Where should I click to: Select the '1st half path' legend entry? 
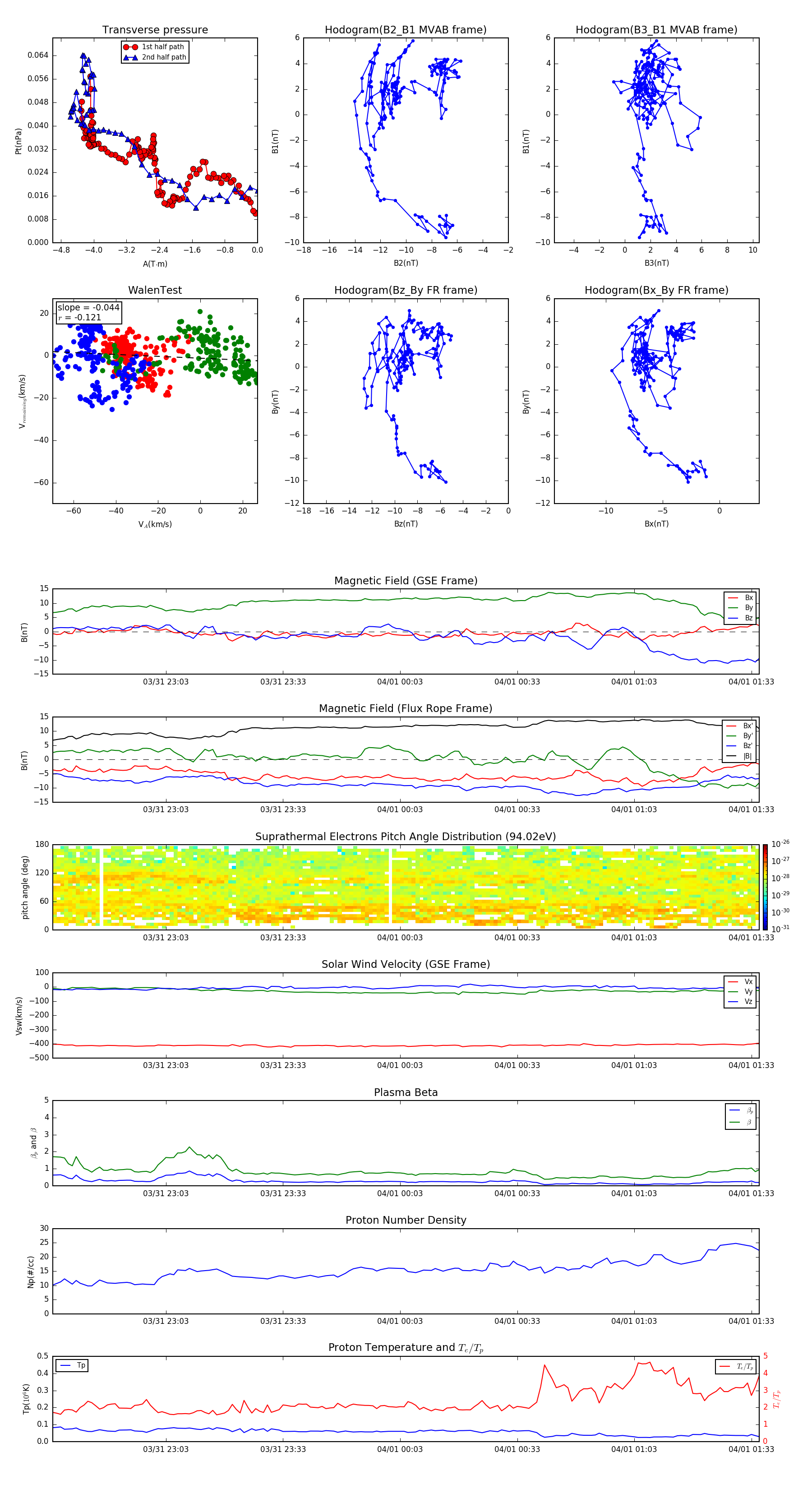click(x=155, y=47)
